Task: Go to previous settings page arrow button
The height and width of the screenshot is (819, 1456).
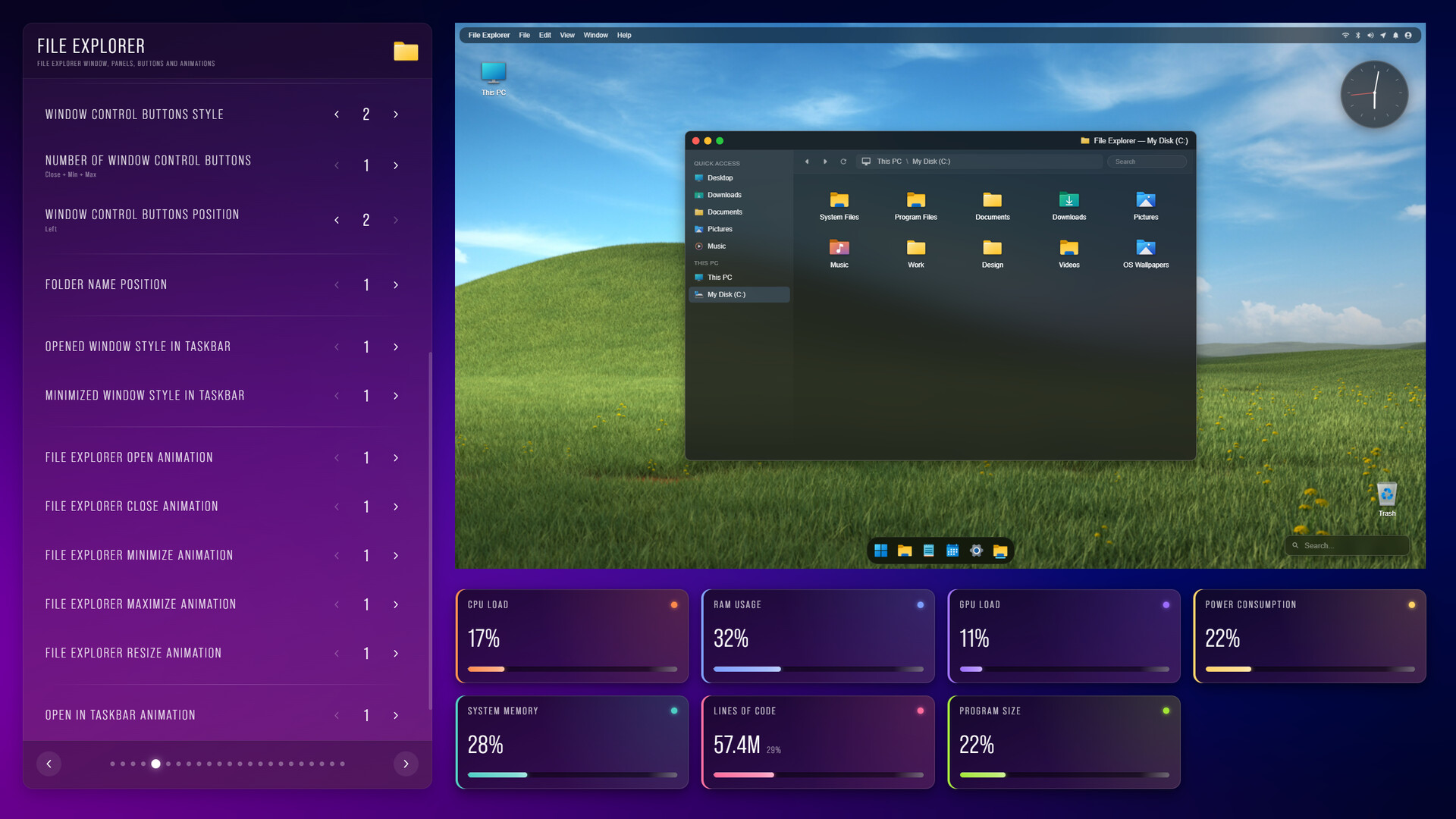Action: (49, 764)
